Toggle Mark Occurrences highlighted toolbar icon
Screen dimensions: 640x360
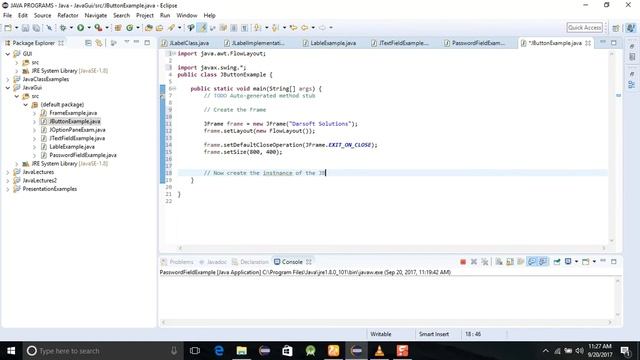[x=202, y=28]
